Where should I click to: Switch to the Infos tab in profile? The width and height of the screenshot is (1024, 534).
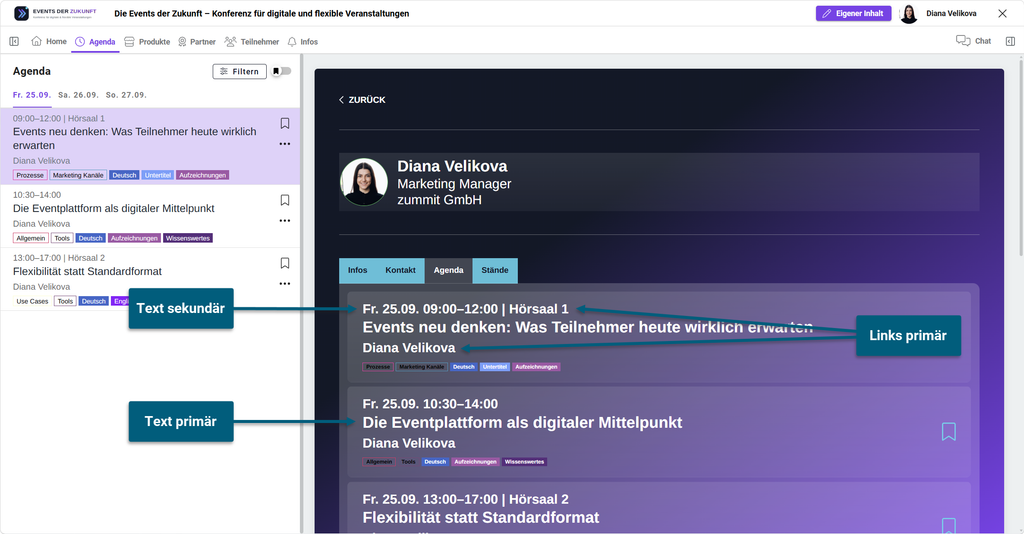[x=357, y=270]
